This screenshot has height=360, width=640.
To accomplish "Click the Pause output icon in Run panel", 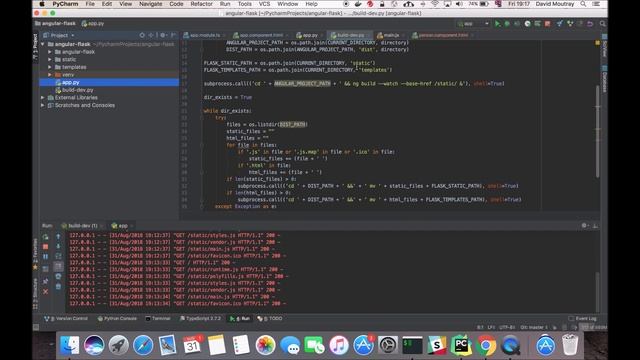I will (x=45, y=256).
